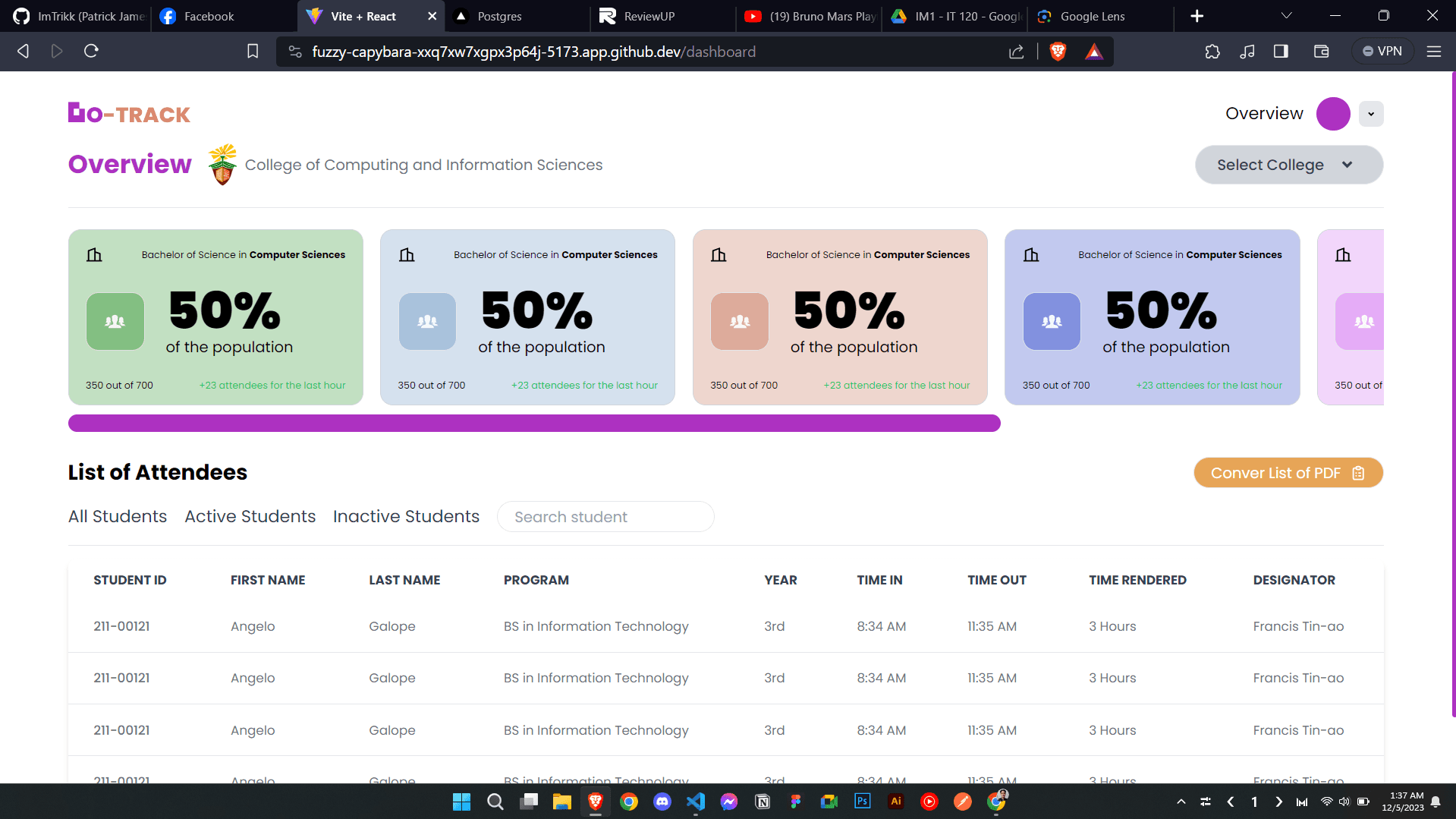Launch Discord from the taskbar
The height and width of the screenshot is (819, 1456).
click(x=662, y=802)
